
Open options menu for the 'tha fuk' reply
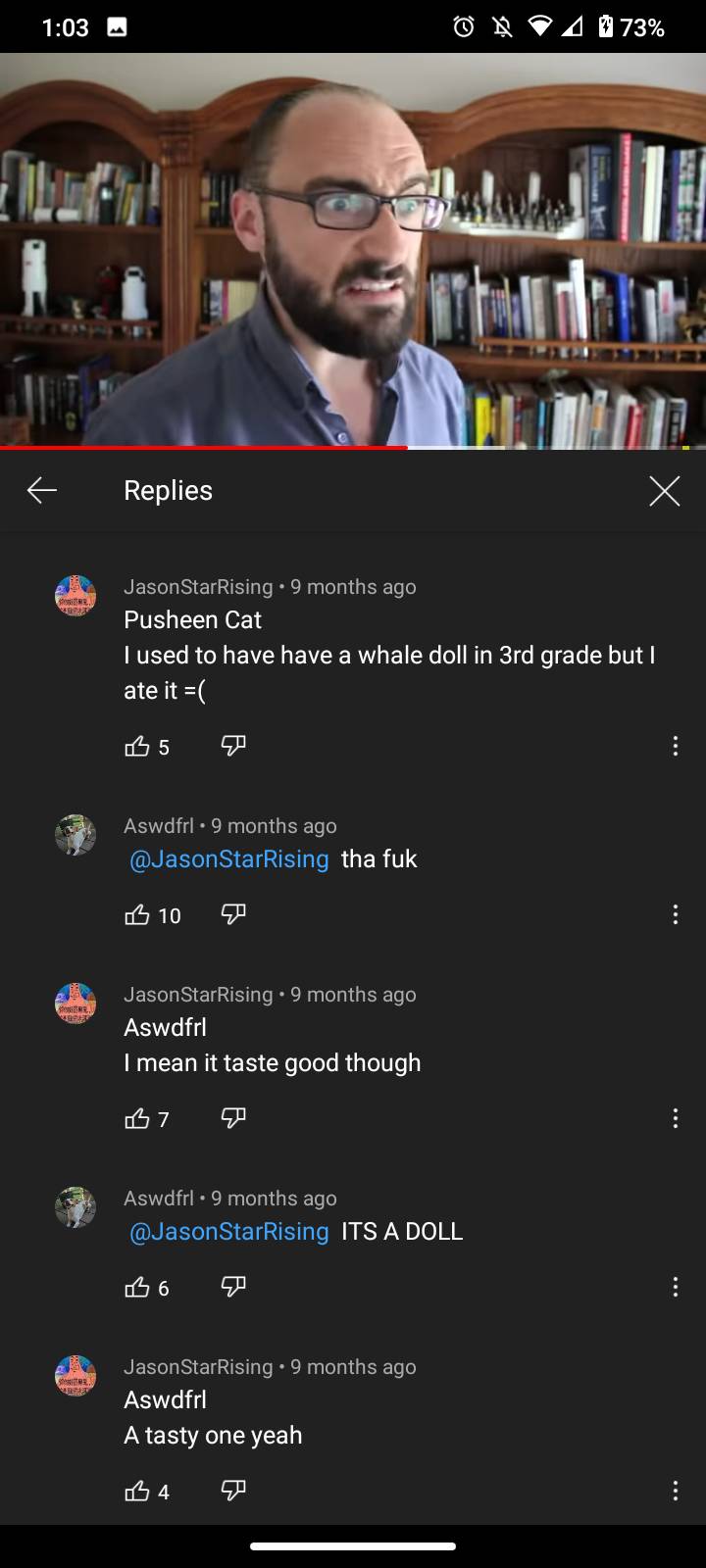[675, 915]
